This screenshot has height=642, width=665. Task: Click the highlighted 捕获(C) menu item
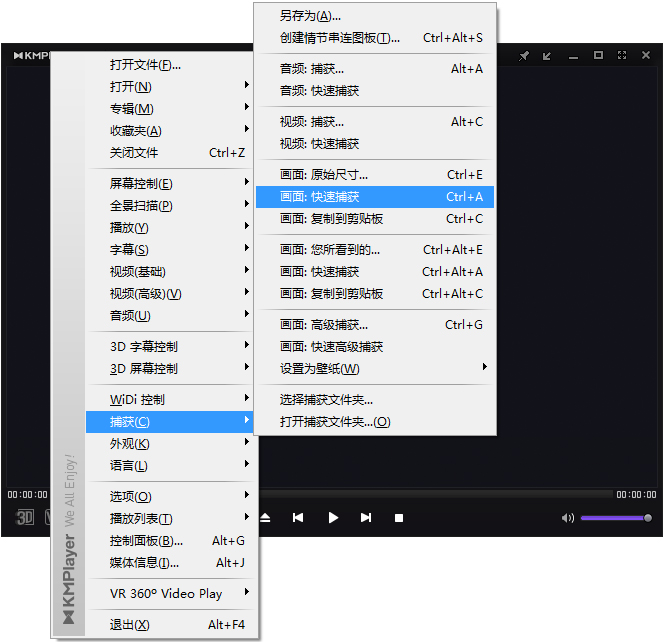tap(170, 422)
